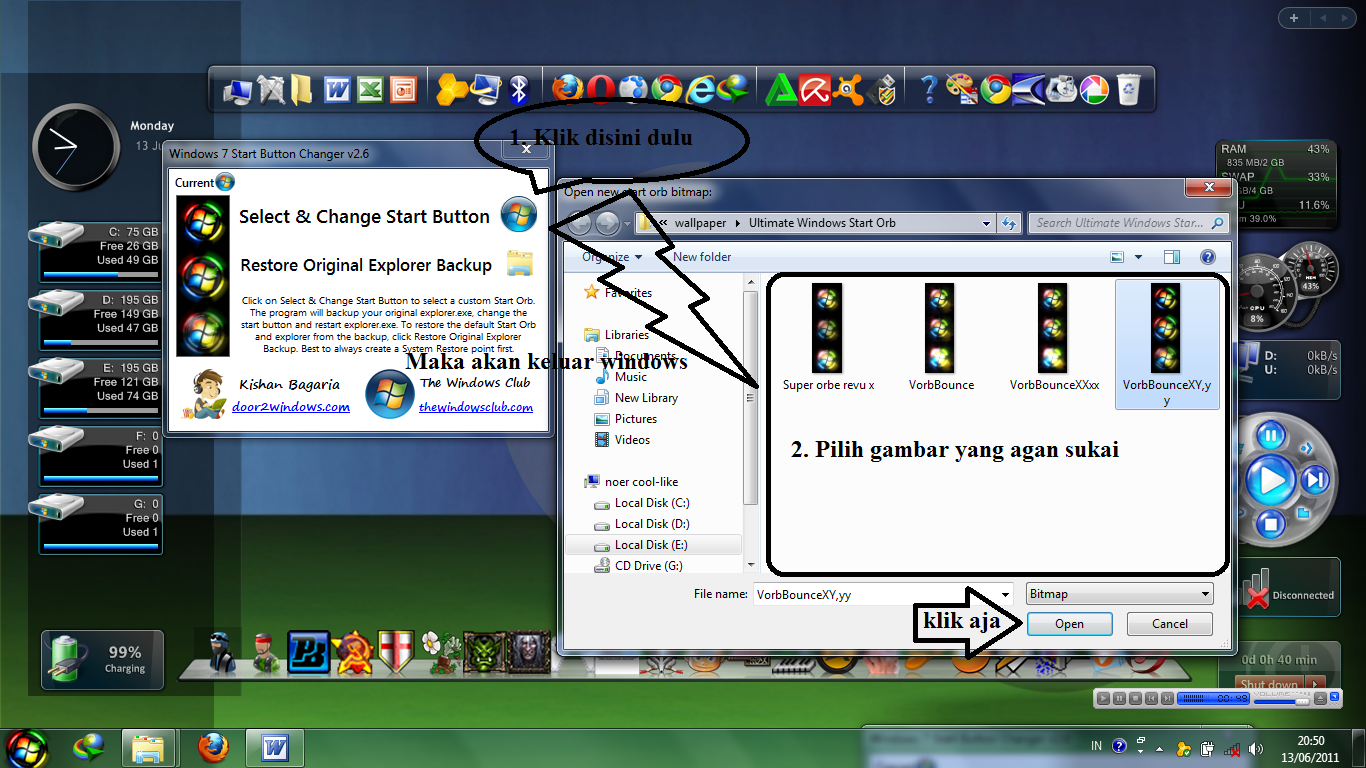Launch avast orange icon in top dock

tap(848, 90)
